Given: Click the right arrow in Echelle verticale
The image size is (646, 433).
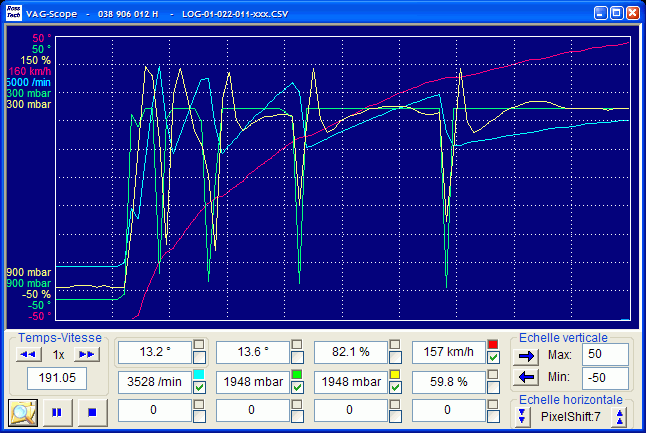Looking at the screenshot, I should point(527,355).
